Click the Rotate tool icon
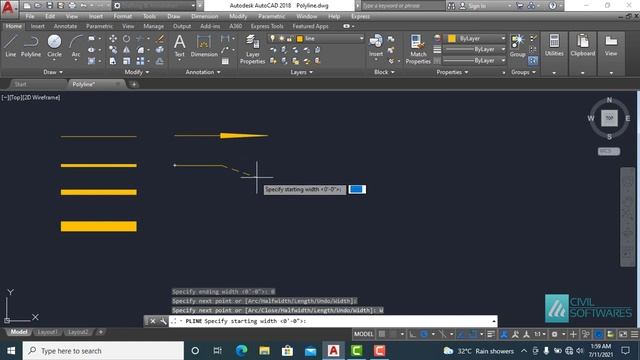This screenshot has height=360, width=640. coord(127,38)
